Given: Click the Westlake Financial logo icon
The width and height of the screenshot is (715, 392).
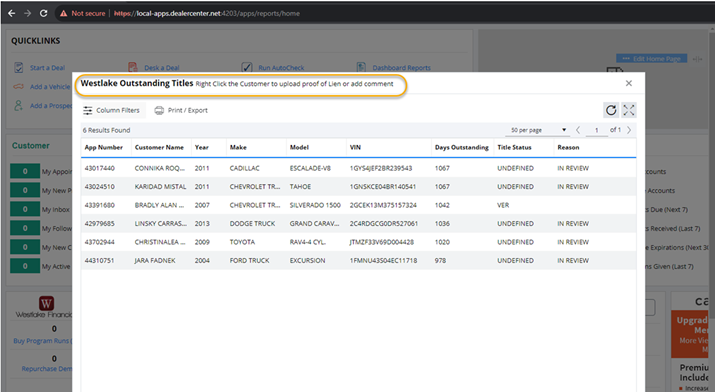Looking at the screenshot, I should 47,303.
